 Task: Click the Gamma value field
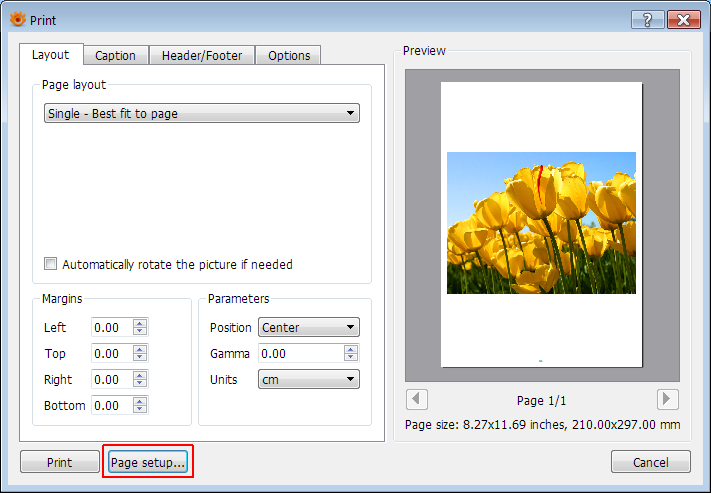(301, 353)
